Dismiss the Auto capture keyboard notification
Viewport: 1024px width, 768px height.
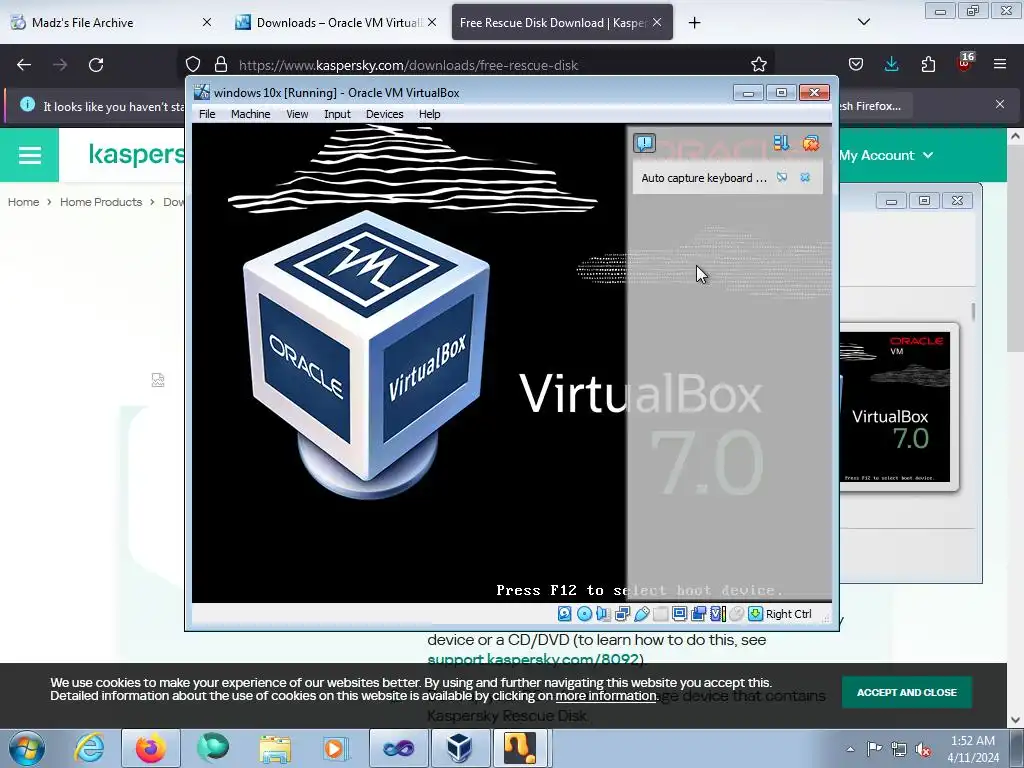coord(805,178)
